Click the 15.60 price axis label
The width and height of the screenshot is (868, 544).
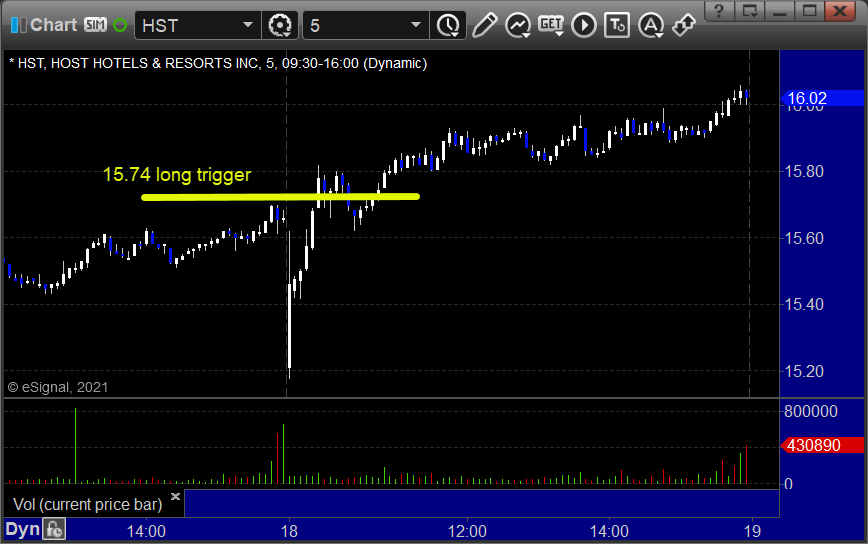tap(804, 239)
